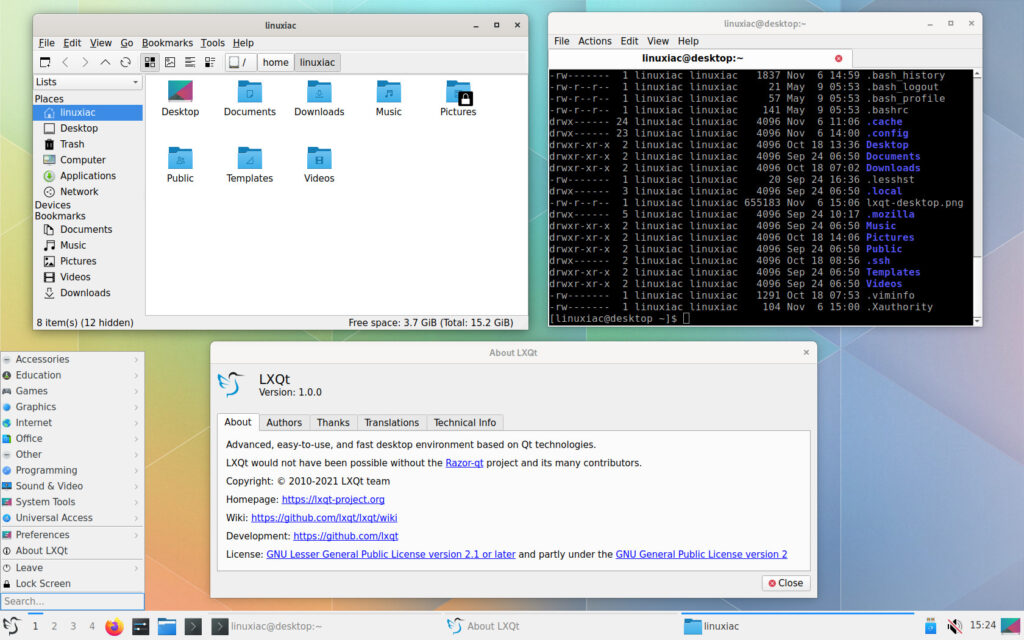Viewport: 1024px width, 640px height.
Task: Select Trash in the Places sidebar
Action: (72, 144)
